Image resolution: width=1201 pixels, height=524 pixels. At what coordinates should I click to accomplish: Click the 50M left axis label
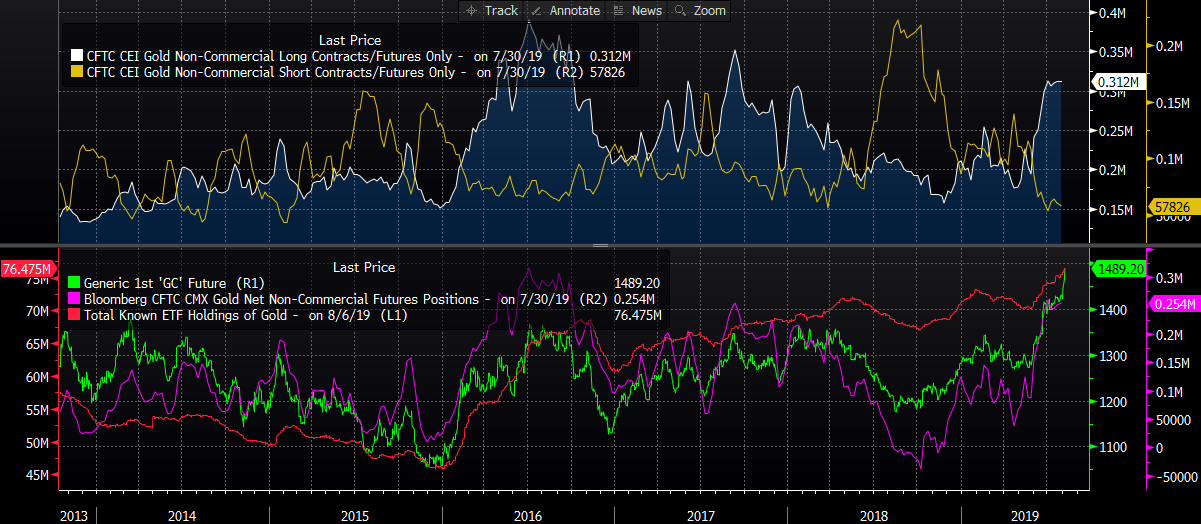[37, 442]
